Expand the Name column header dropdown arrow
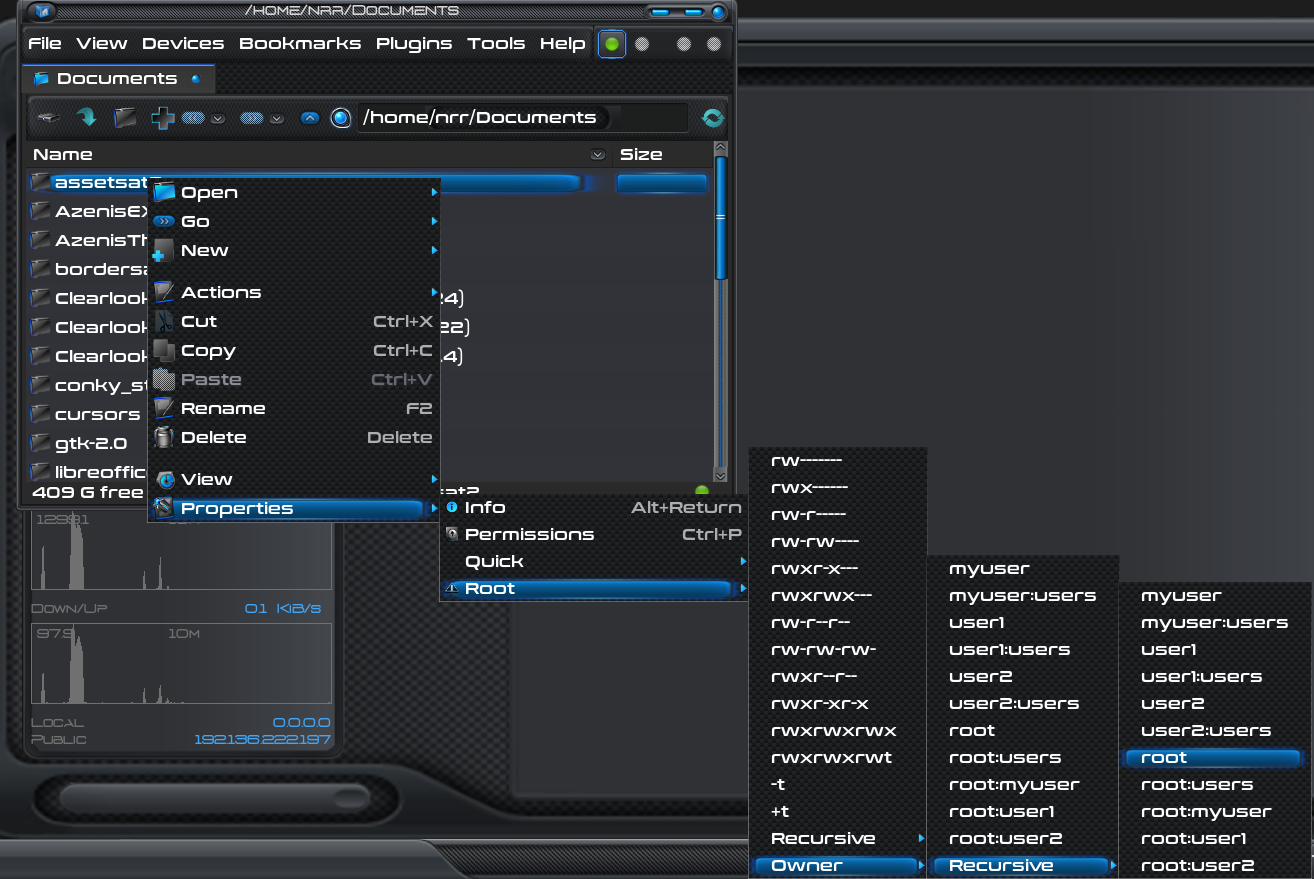This screenshot has height=879, width=1314. point(597,155)
